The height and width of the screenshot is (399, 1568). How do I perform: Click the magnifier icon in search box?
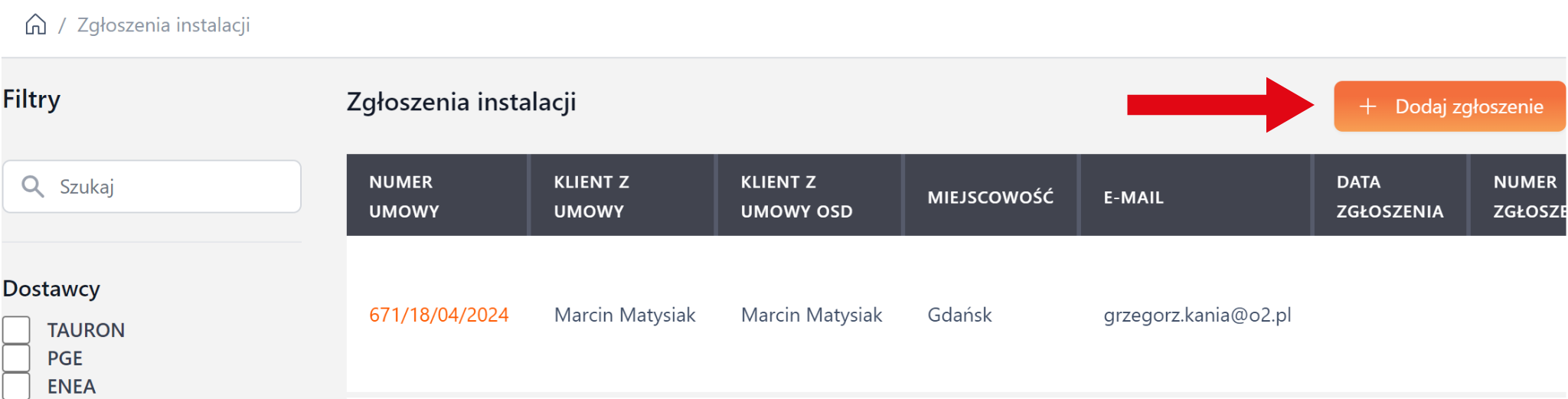tap(32, 186)
